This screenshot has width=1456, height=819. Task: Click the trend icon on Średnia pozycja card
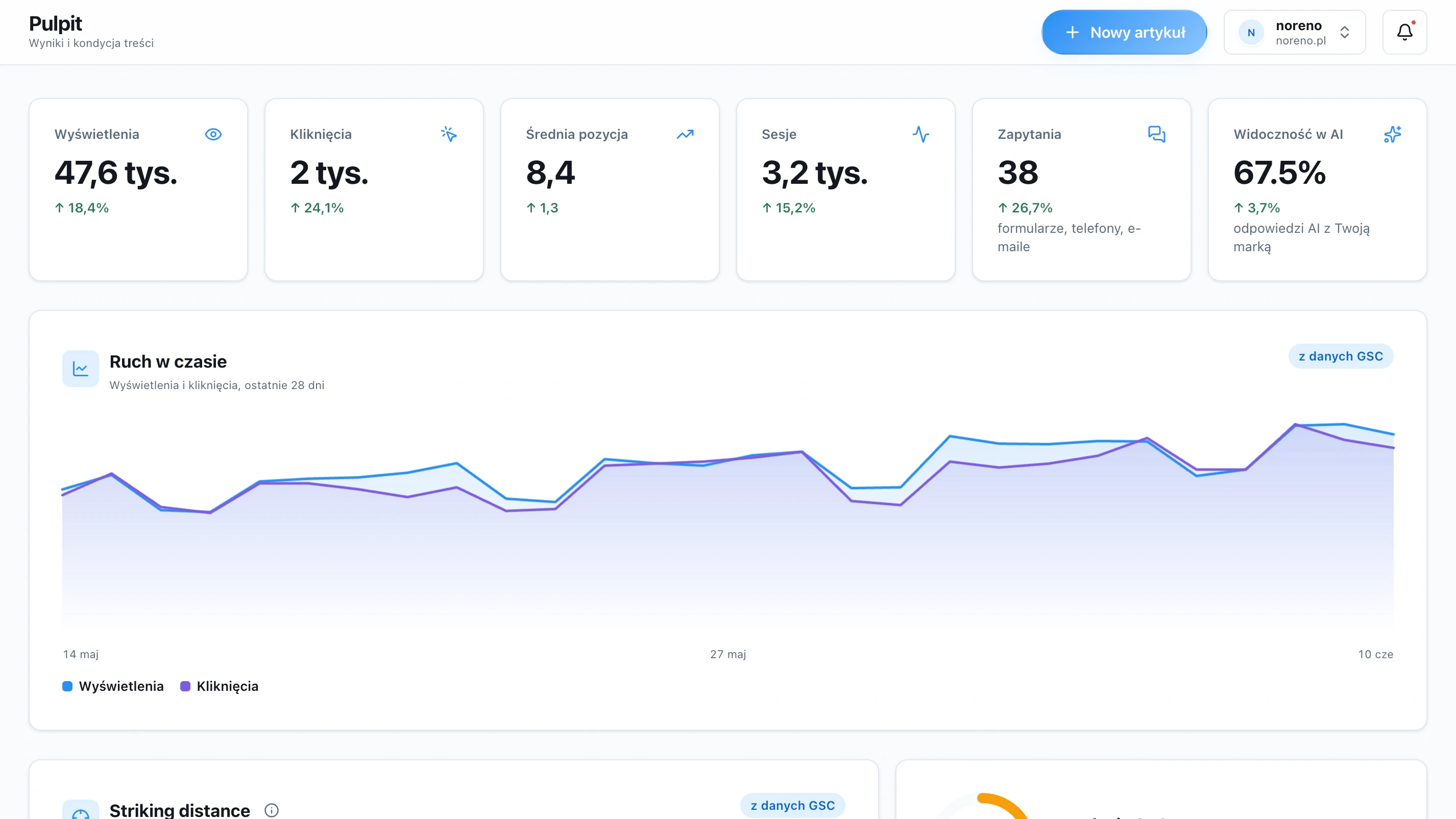685,134
